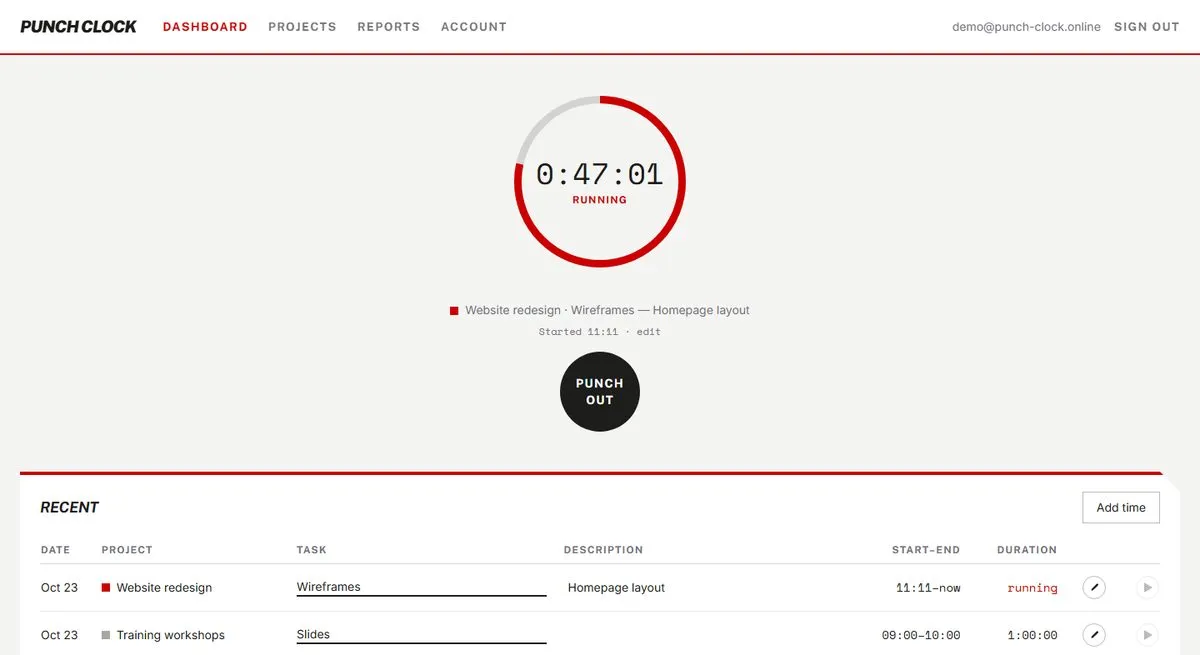Edit the start time of the running entry
Screen dimensions: 1200x655
649,332
